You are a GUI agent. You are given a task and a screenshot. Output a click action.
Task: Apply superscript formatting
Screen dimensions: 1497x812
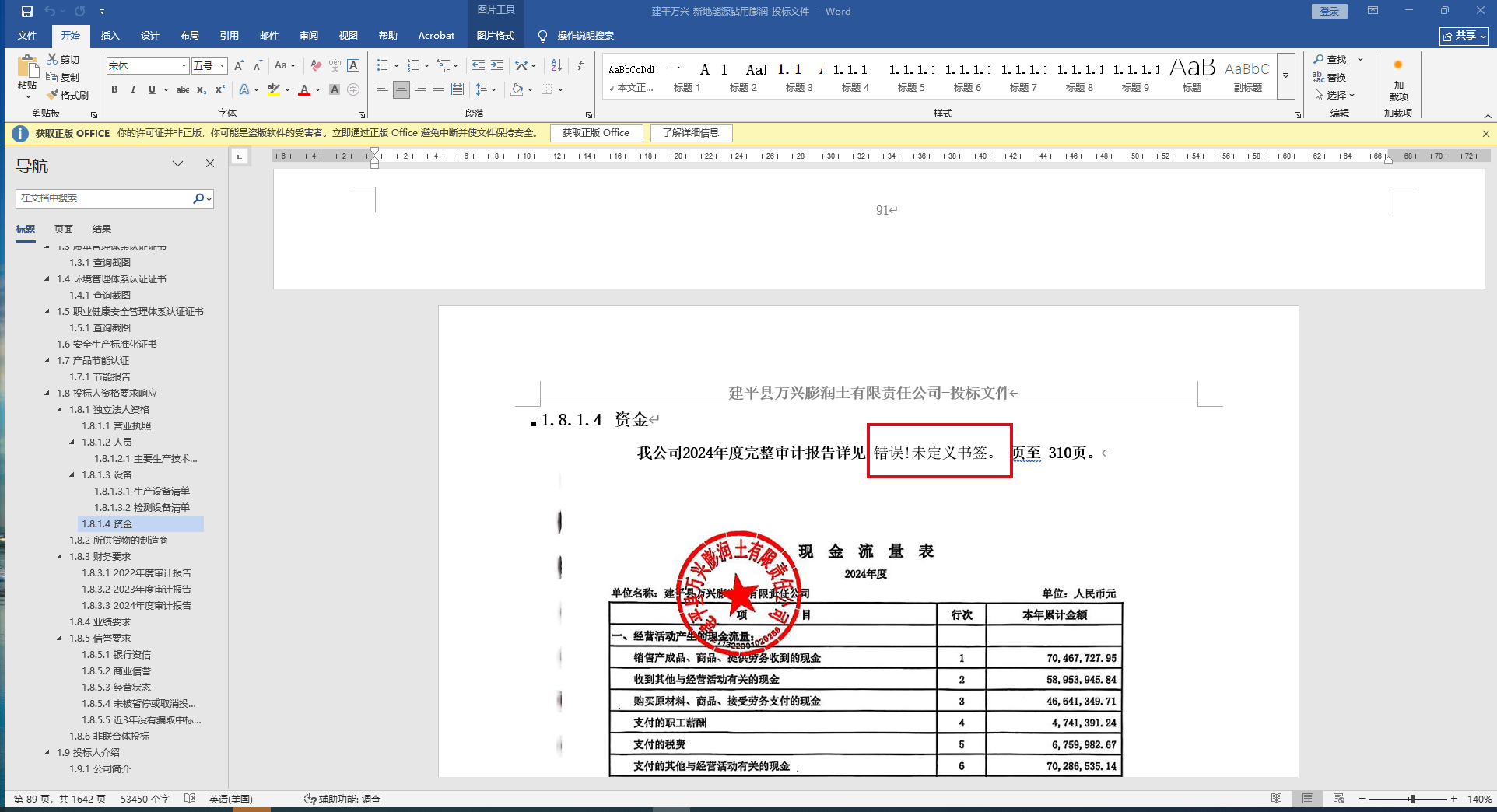click(x=220, y=89)
